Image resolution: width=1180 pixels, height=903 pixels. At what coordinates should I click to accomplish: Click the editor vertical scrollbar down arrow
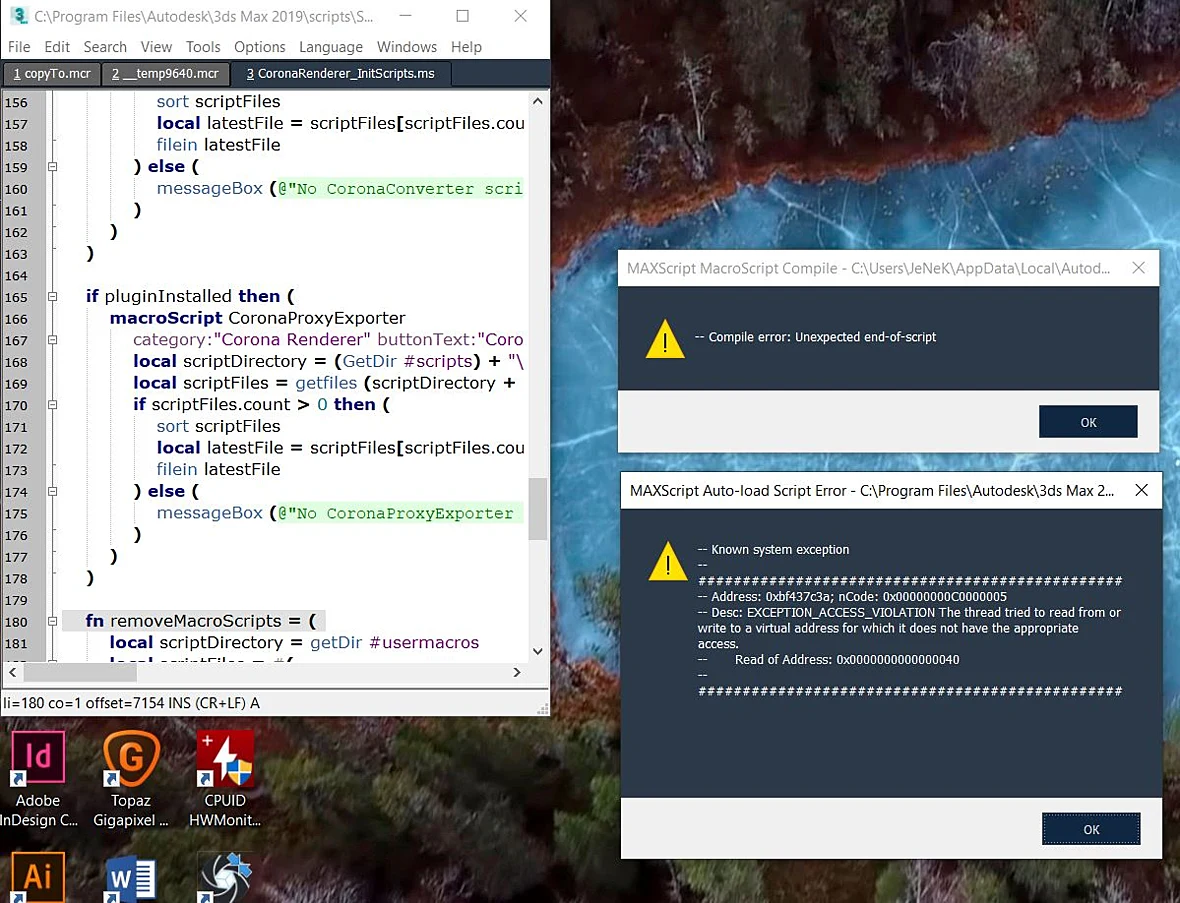click(x=537, y=651)
